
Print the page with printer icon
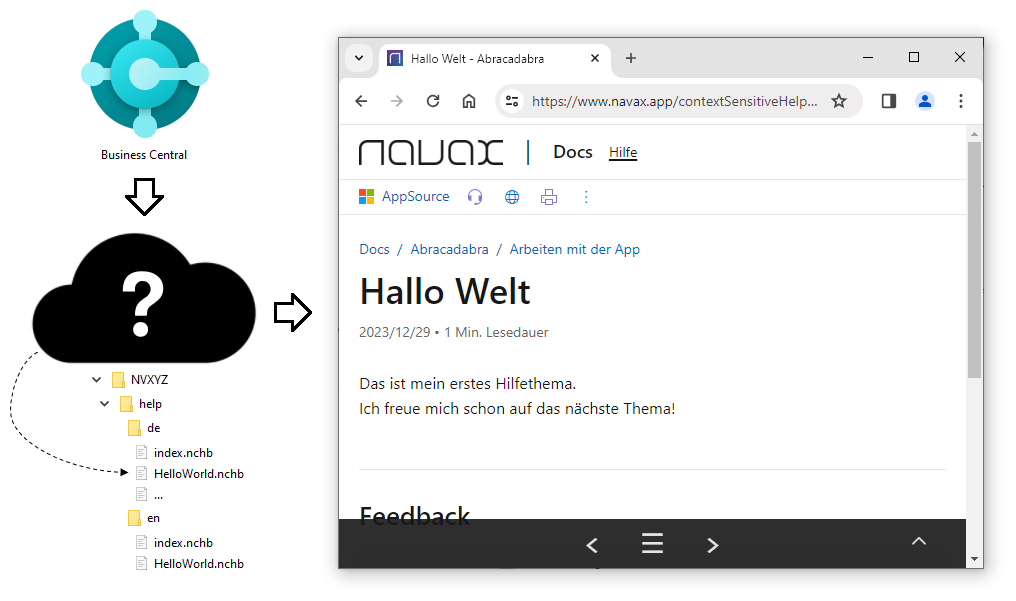[x=549, y=197]
